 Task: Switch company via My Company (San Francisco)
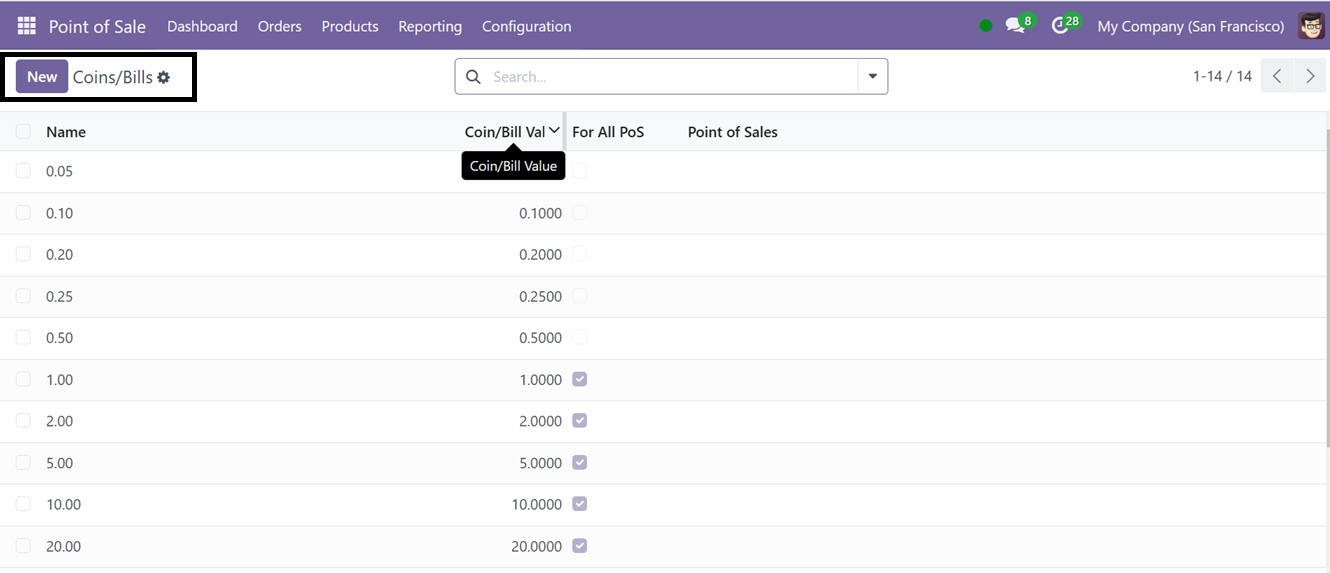click(1190, 26)
